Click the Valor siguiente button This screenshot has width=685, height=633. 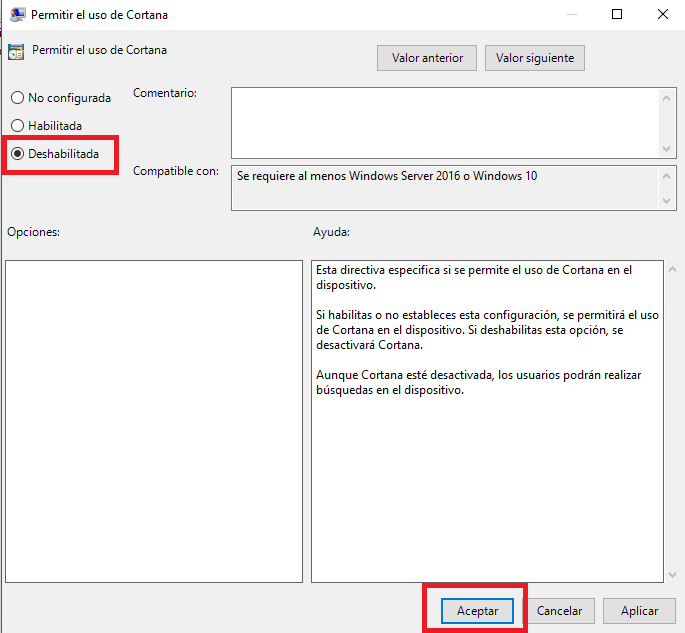pos(535,58)
